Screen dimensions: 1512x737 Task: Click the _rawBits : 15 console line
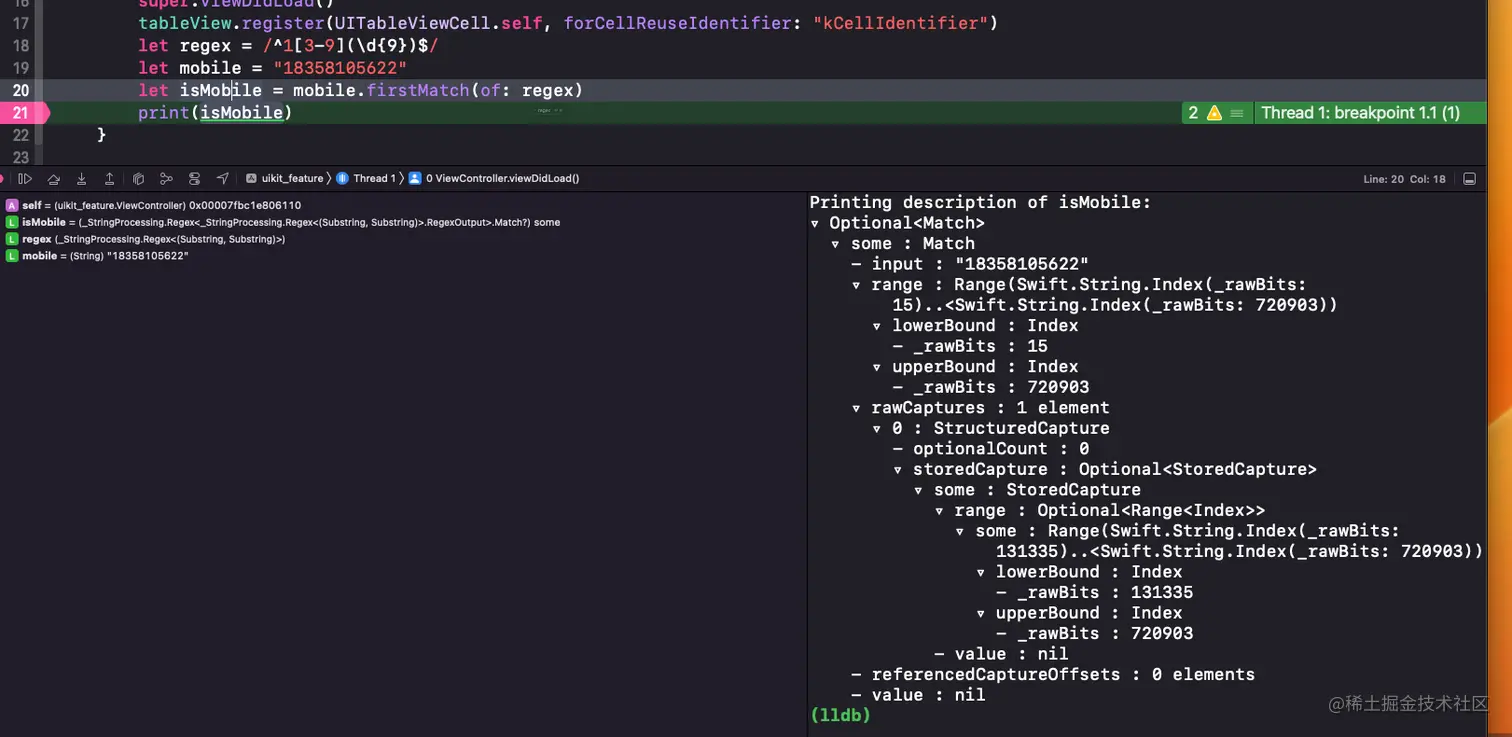click(969, 346)
